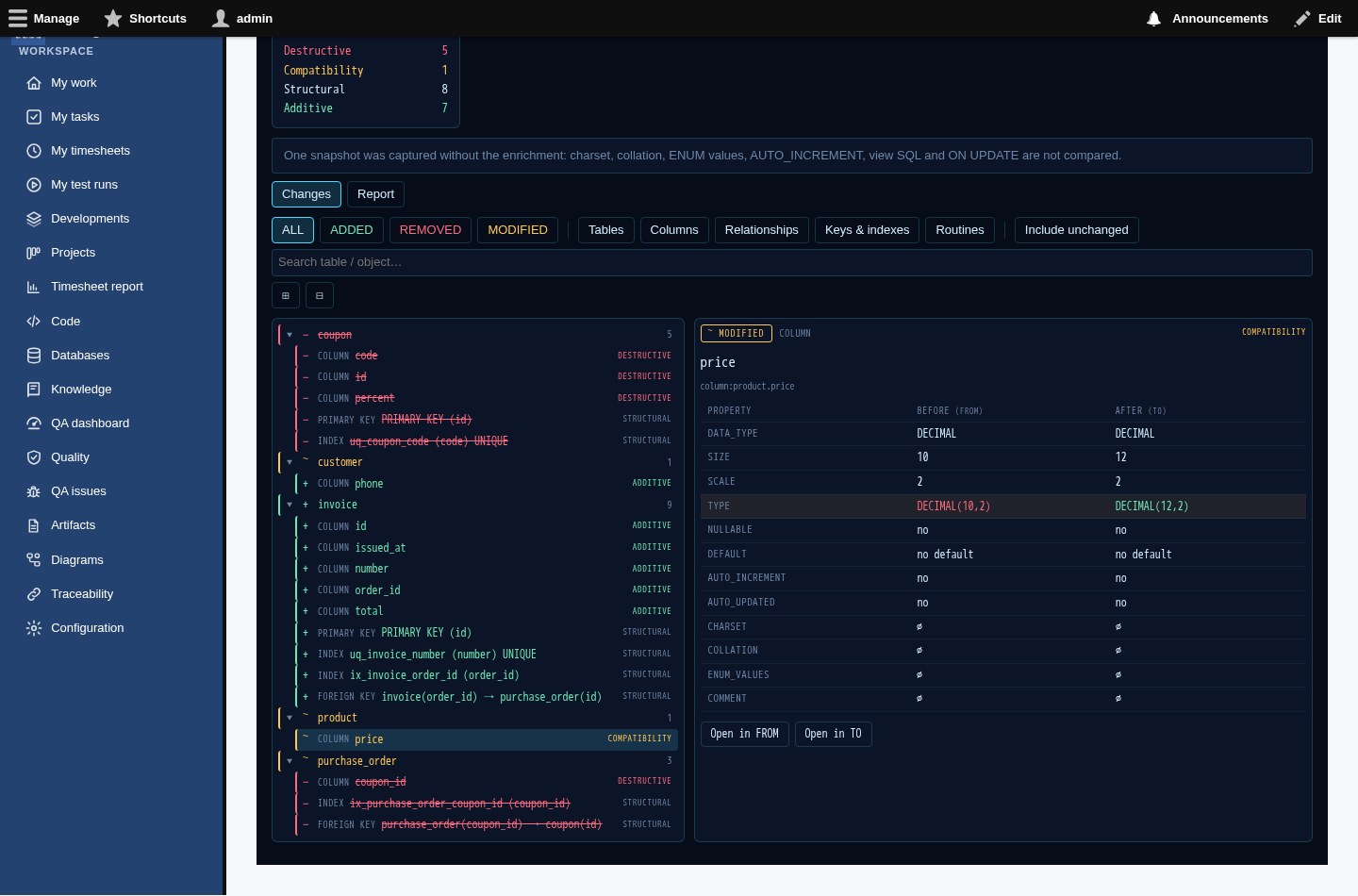
Task: Collapse the invoice table node
Action: click(x=290, y=505)
